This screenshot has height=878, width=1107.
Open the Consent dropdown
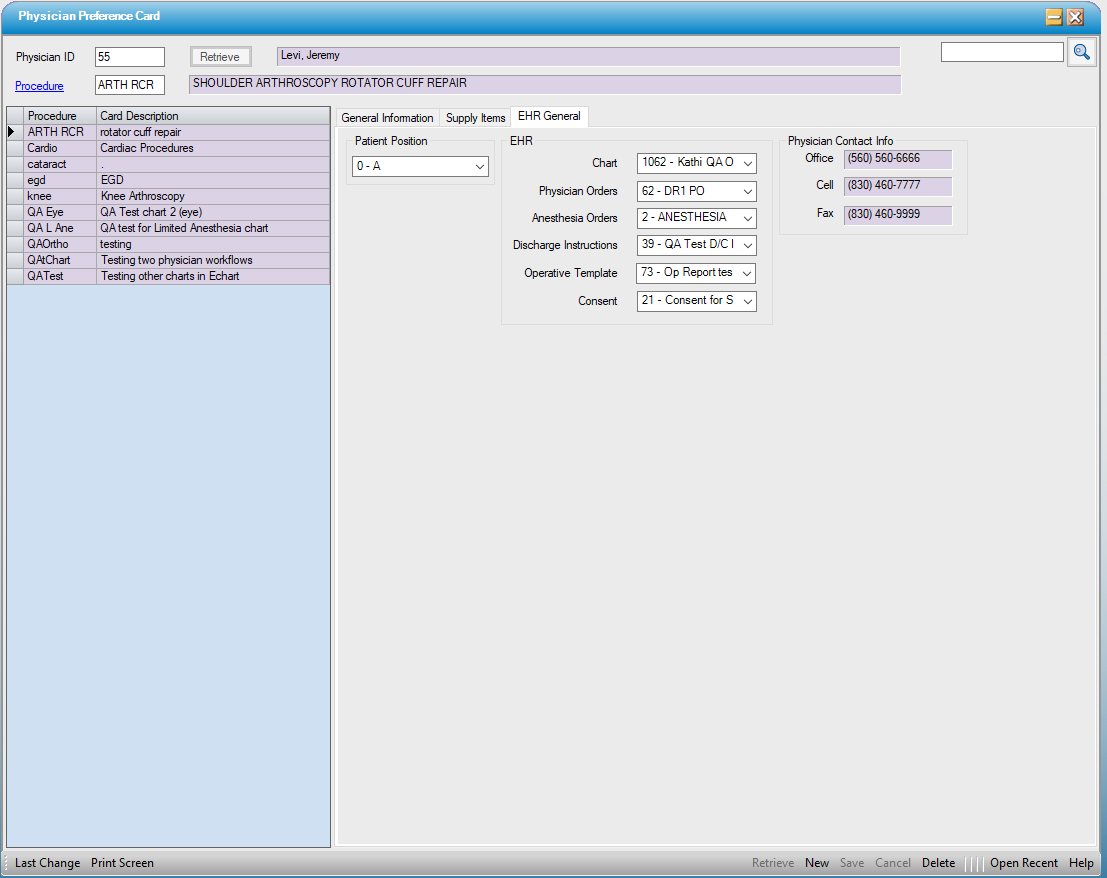click(747, 301)
